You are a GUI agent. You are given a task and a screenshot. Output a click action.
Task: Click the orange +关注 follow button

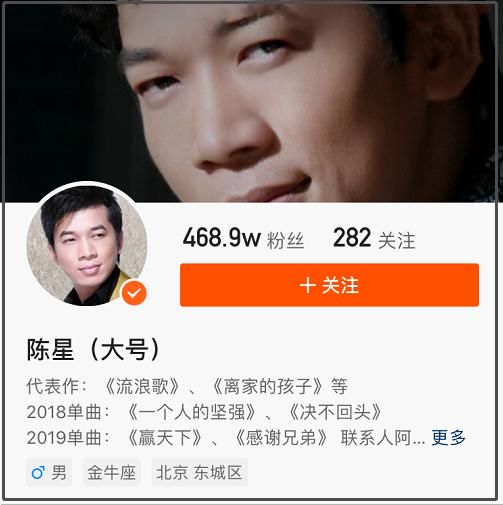pyautogui.click(x=329, y=285)
